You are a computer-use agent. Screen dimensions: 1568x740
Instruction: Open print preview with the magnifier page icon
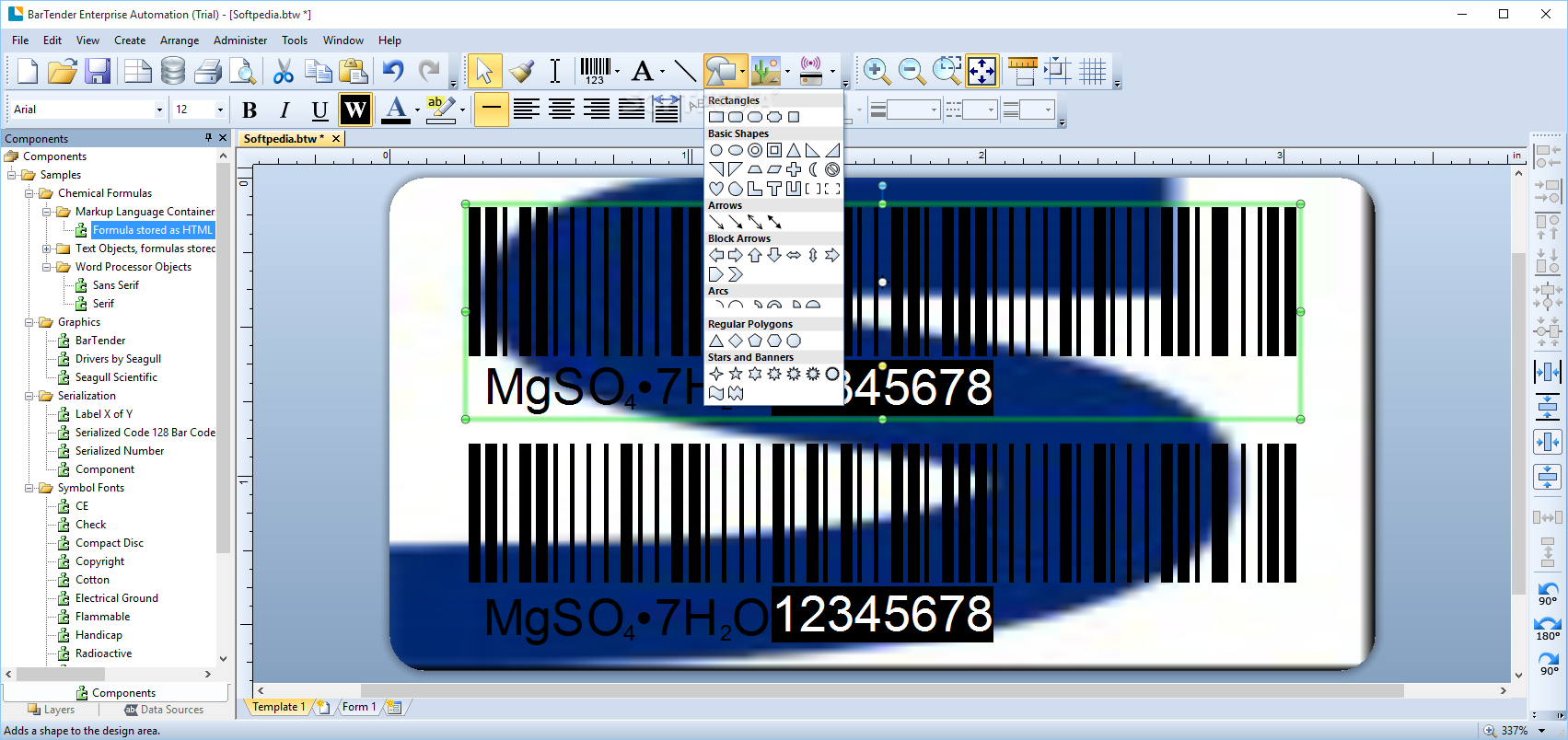[x=242, y=71]
